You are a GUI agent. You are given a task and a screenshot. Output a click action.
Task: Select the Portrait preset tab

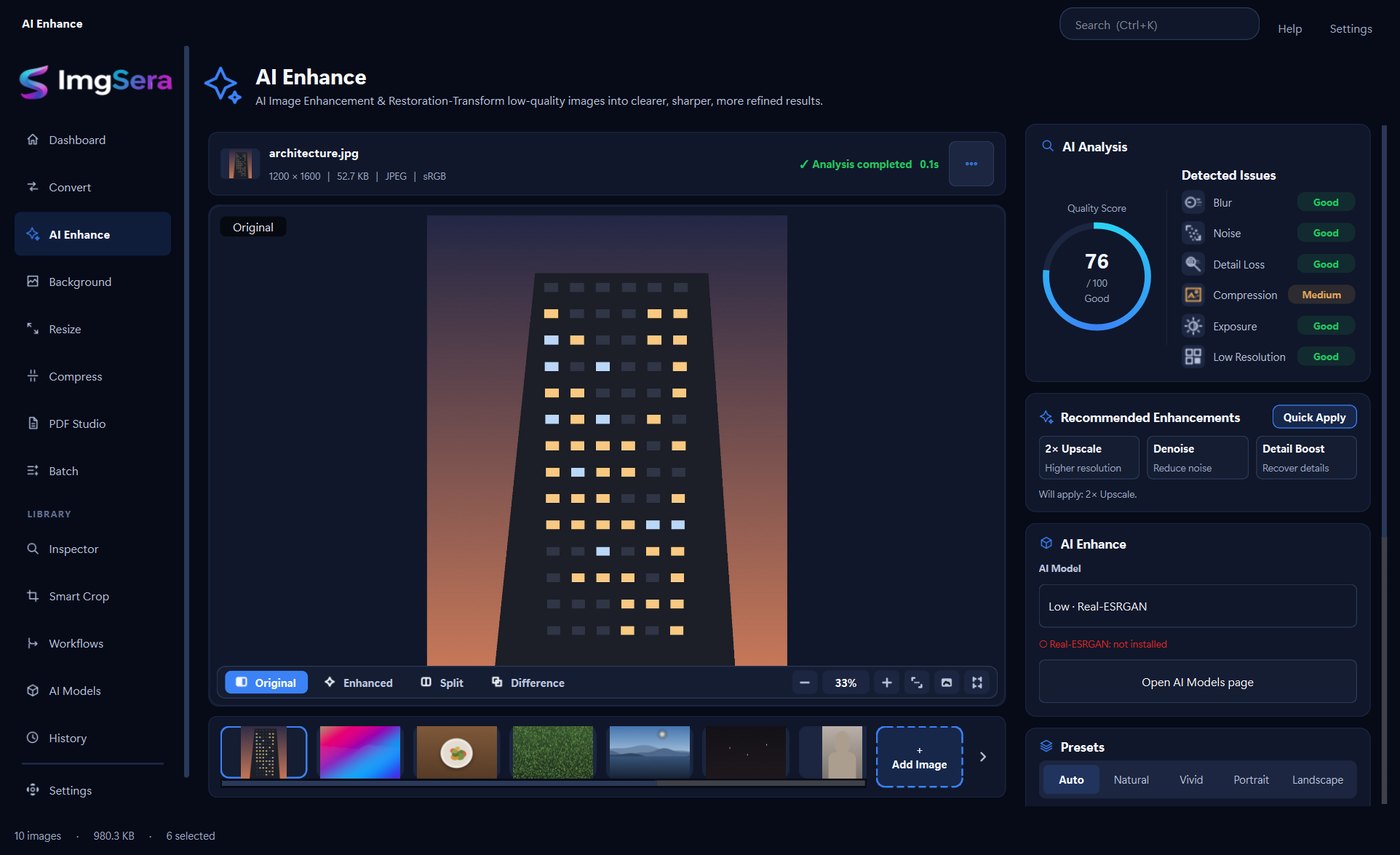(1251, 779)
